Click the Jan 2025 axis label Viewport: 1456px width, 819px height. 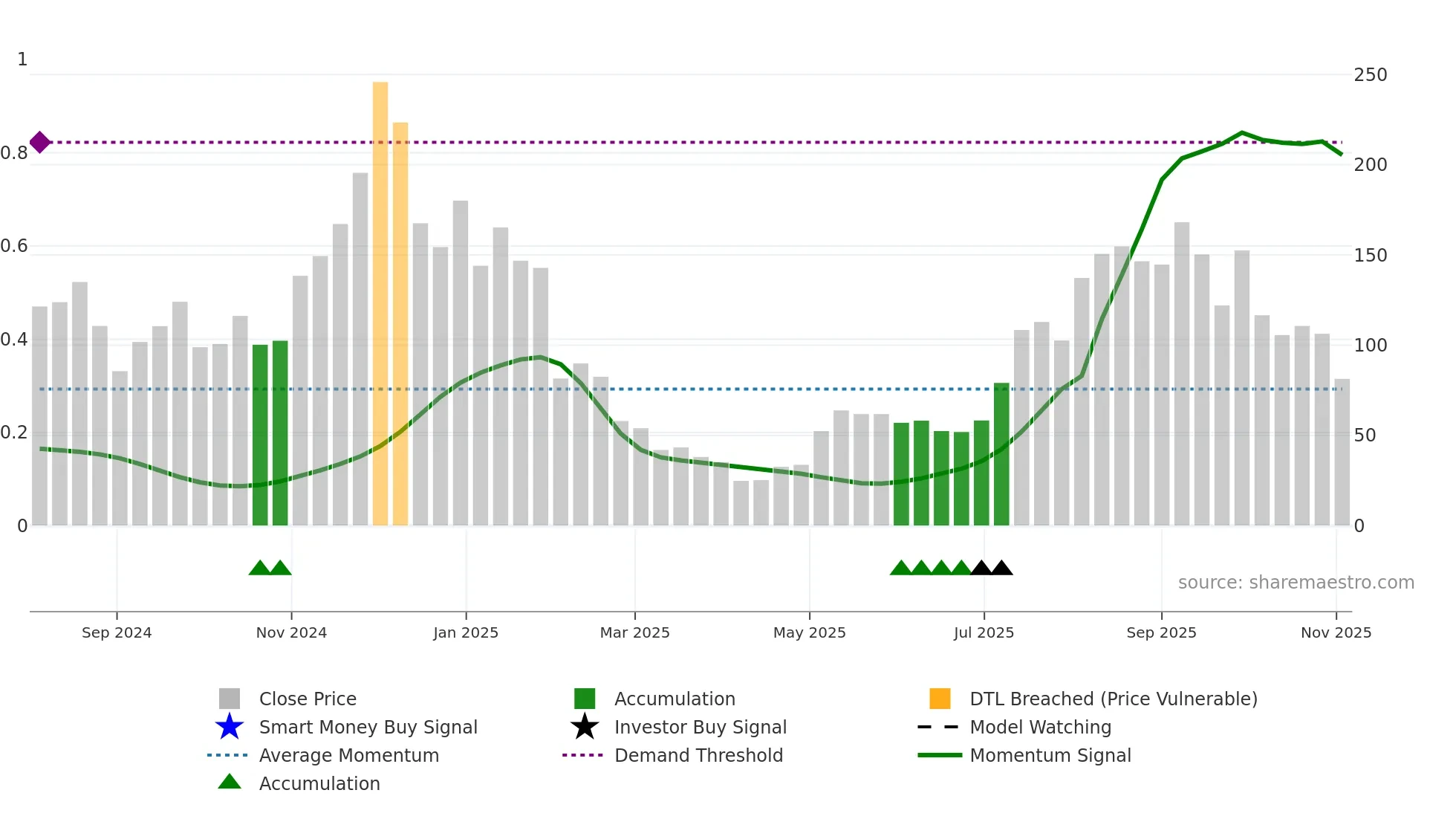point(466,632)
